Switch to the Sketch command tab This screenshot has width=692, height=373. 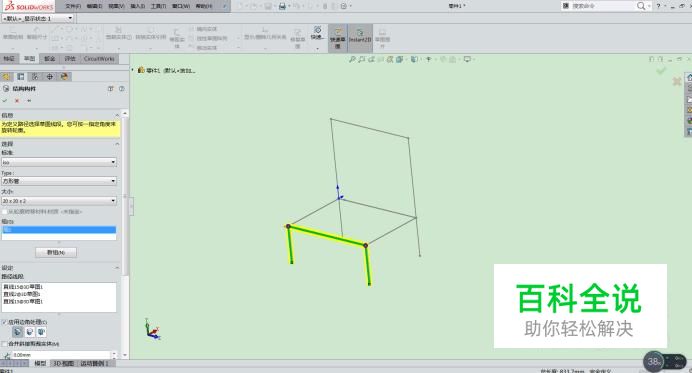click(29, 59)
